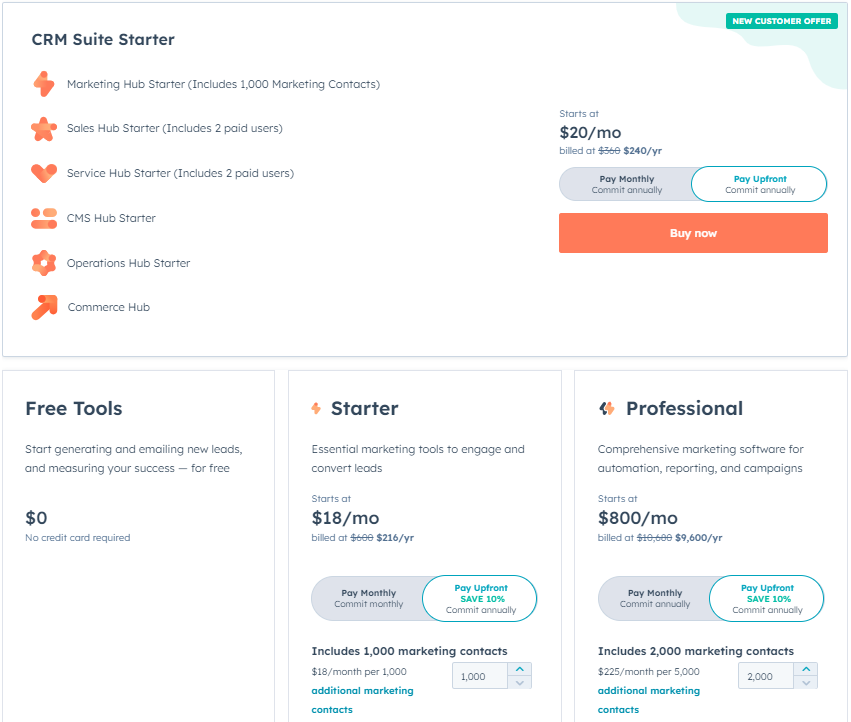
Task: Click the Starter plan sprocket icon
Action: (x=316, y=408)
